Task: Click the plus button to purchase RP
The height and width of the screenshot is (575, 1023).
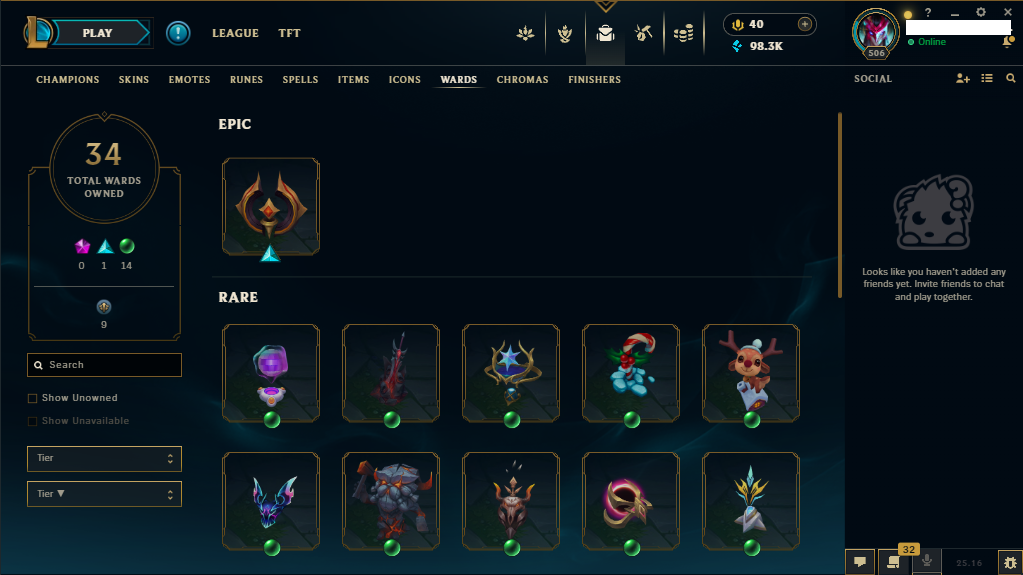Action: 804,24
